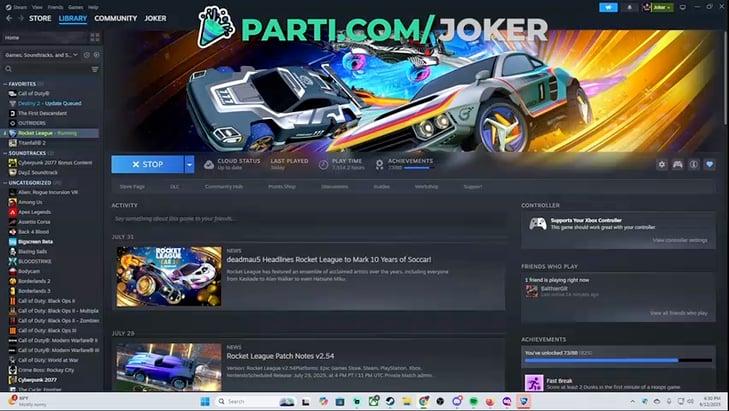Open advanced filter options icon beside search
Screen dimensions: 729x411
point(95,69)
